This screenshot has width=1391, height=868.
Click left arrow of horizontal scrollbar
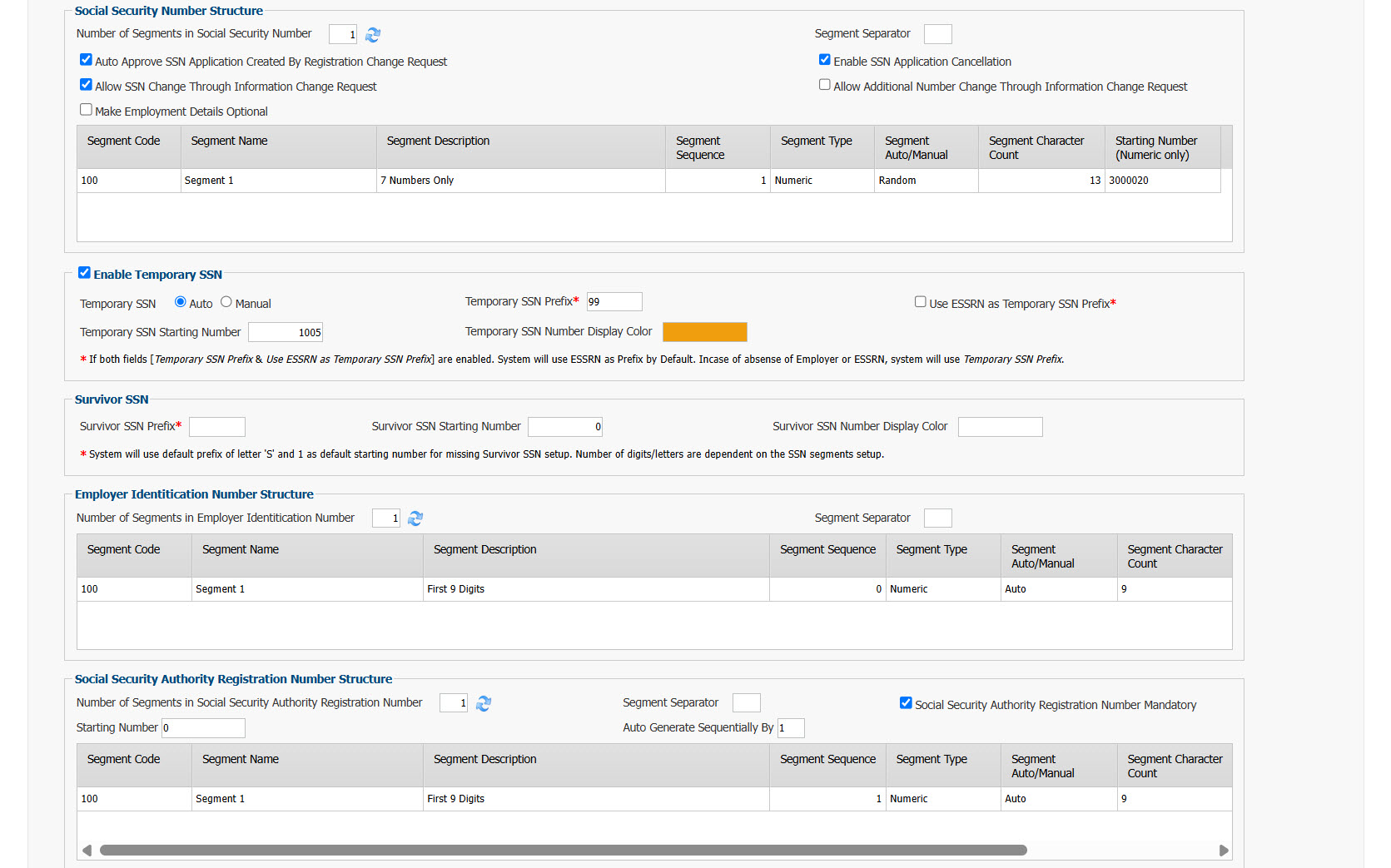click(x=87, y=851)
